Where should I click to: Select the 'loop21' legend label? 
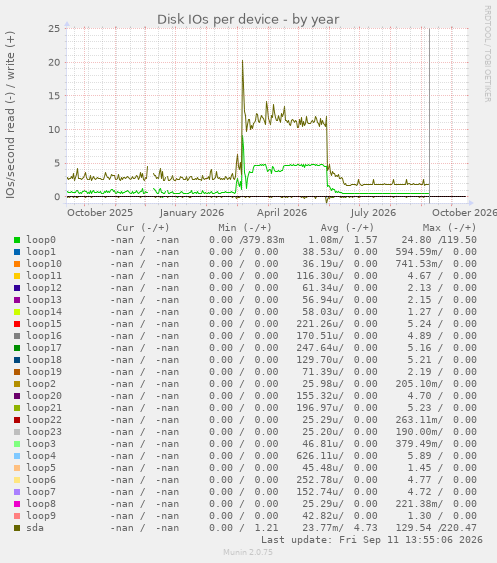[44, 408]
